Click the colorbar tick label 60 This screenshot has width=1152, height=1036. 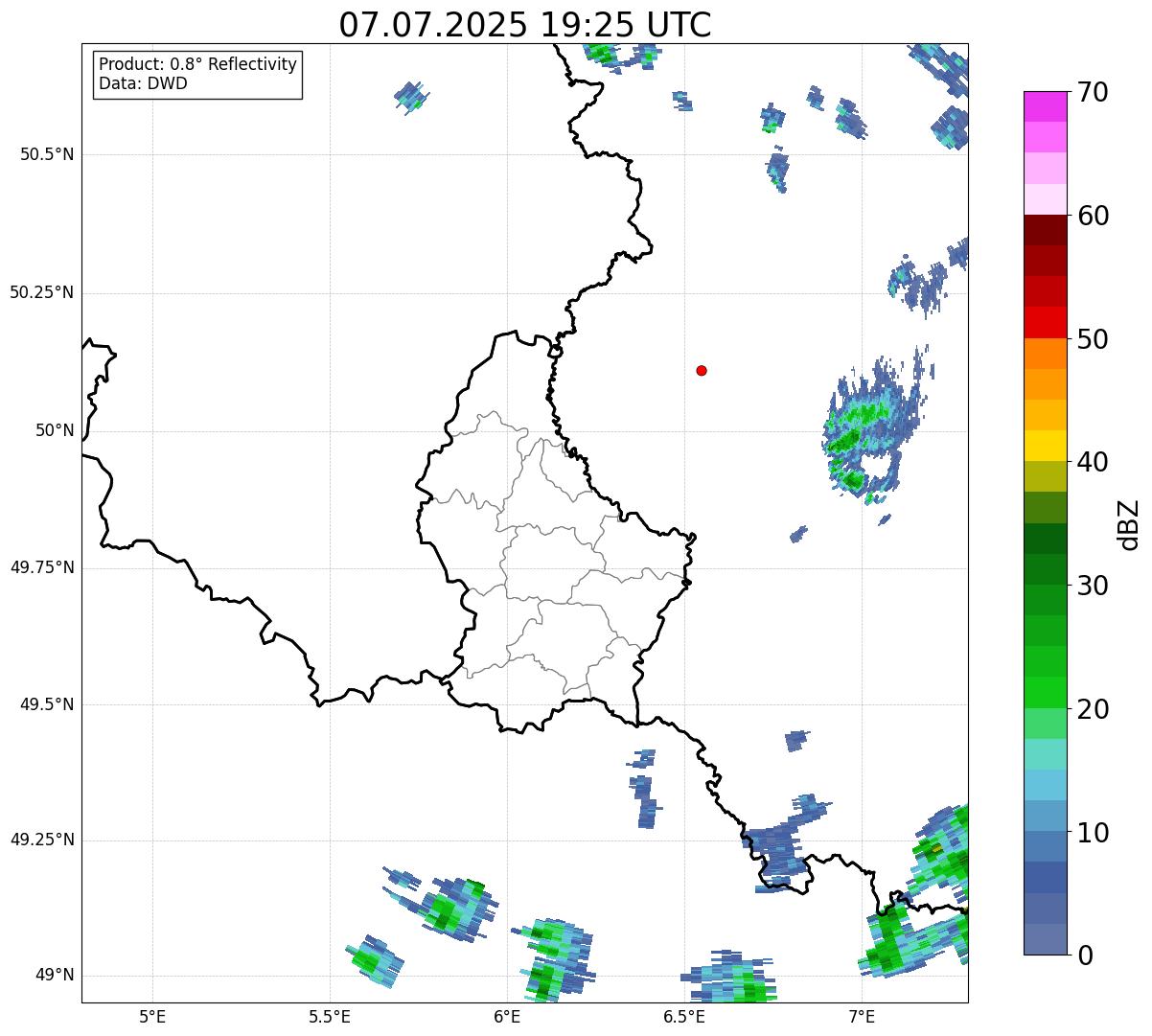[x=1093, y=216]
